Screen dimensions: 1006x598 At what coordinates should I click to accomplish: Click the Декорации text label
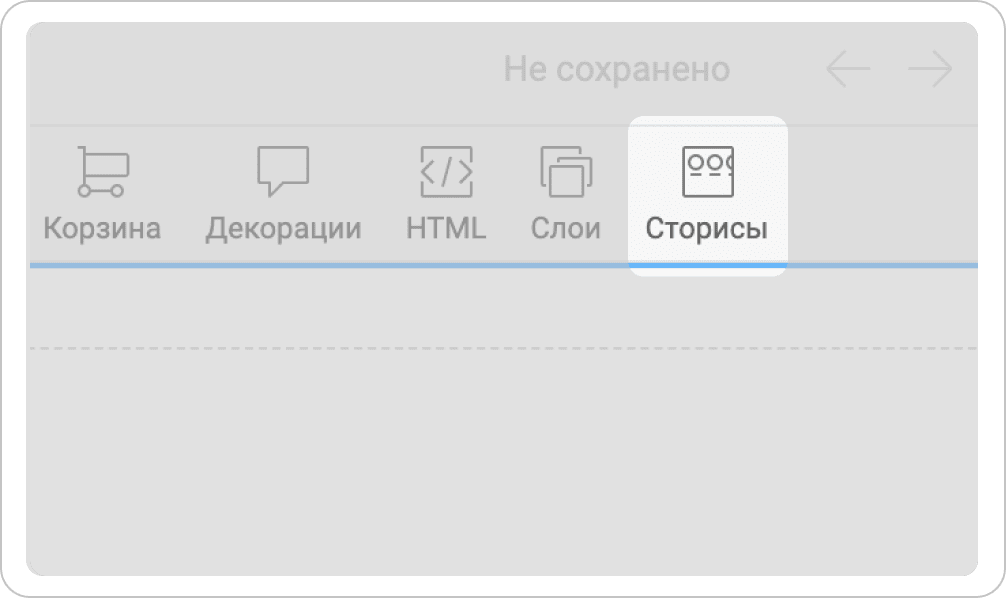point(284,229)
